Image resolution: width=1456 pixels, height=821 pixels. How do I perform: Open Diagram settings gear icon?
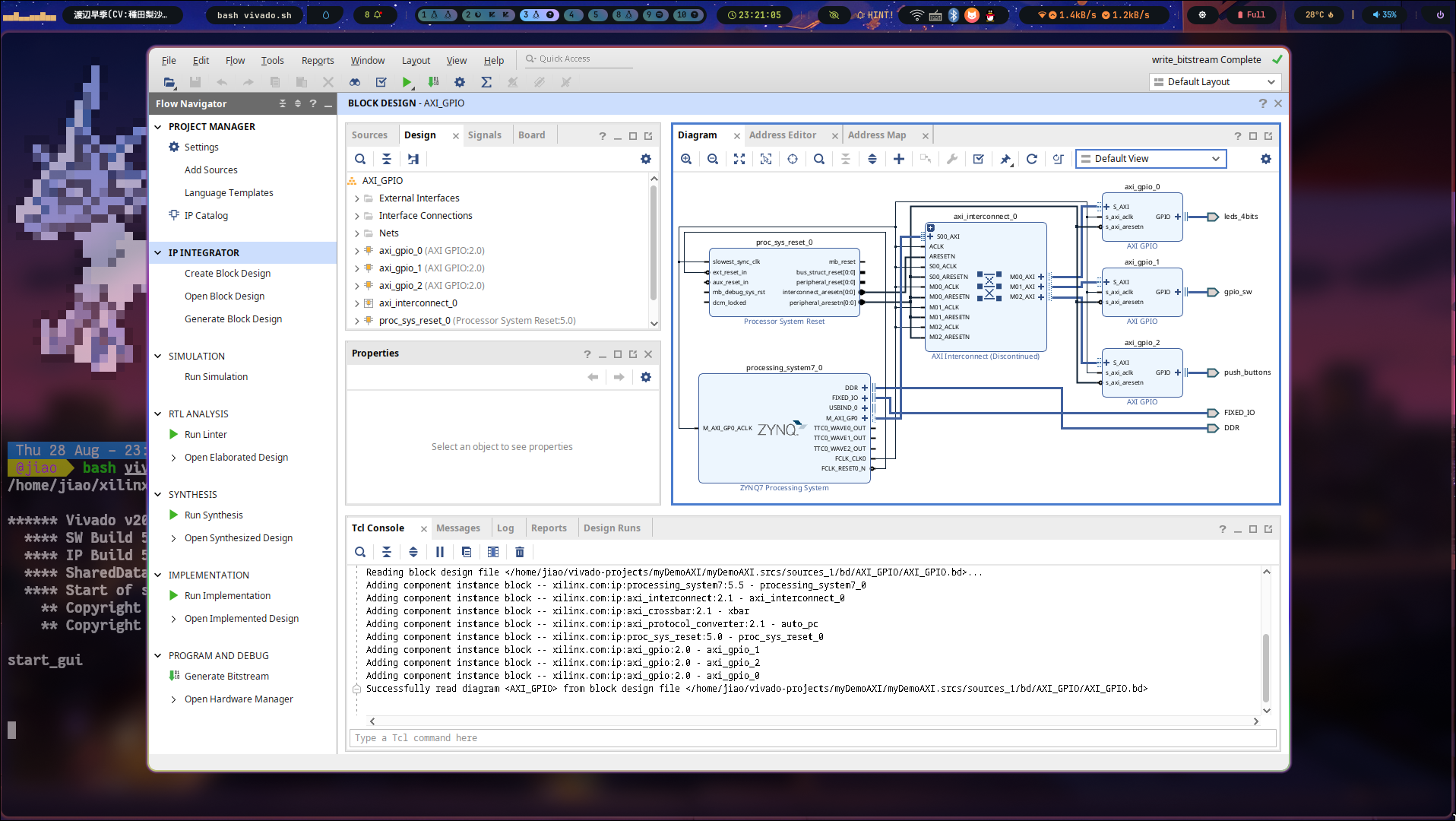click(1265, 159)
